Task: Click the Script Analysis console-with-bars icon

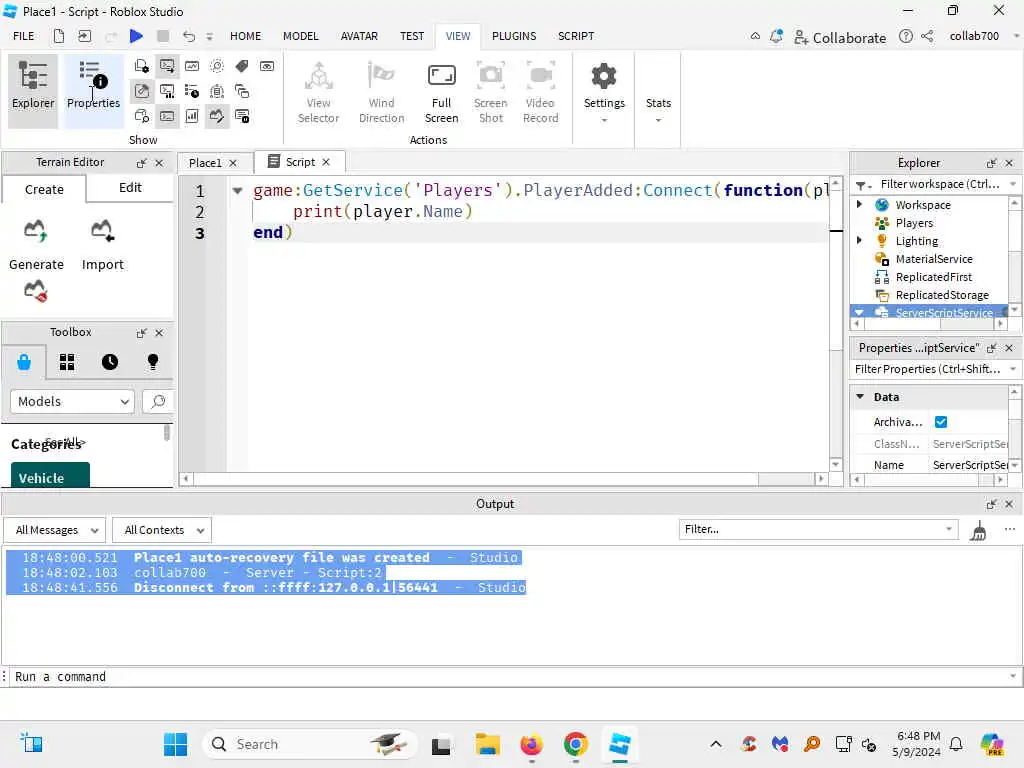Action: click(x=167, y=91)
